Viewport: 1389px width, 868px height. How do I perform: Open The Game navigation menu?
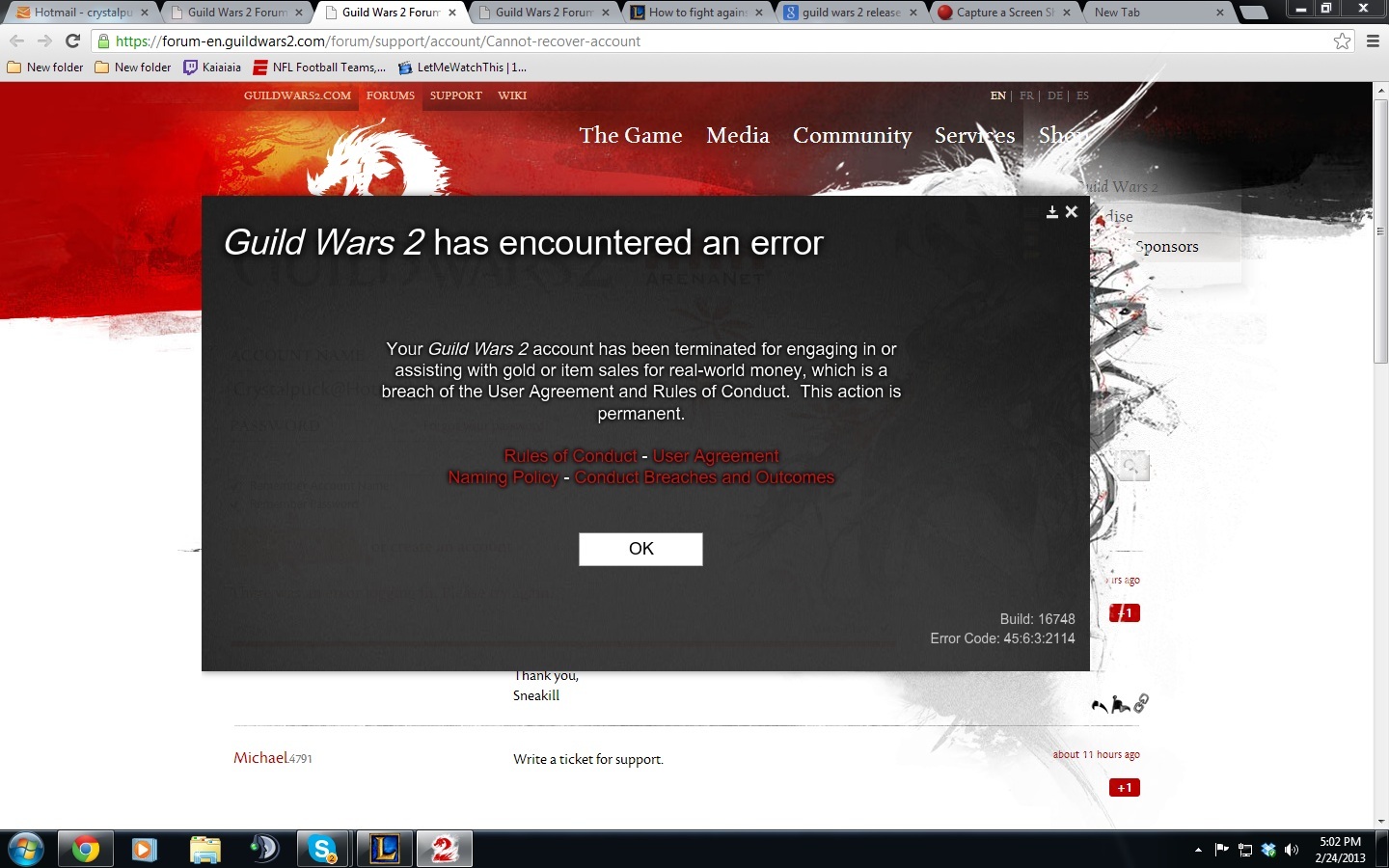(x=631, y=135)
